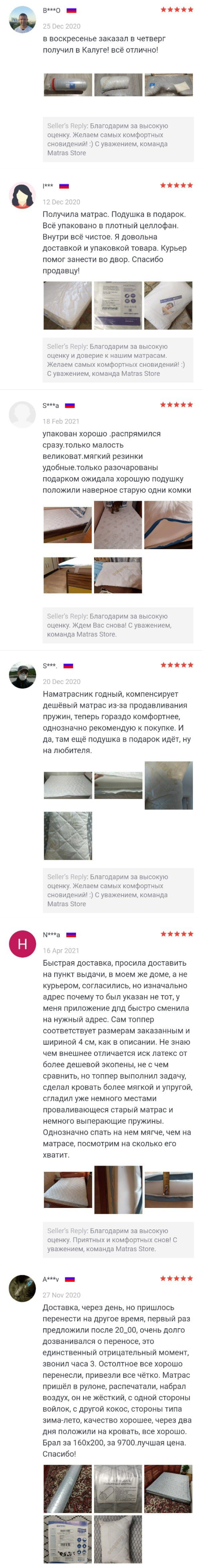Click the username A***v
This screenshot has width=203, height=1568.
(x=51, y=1279)
